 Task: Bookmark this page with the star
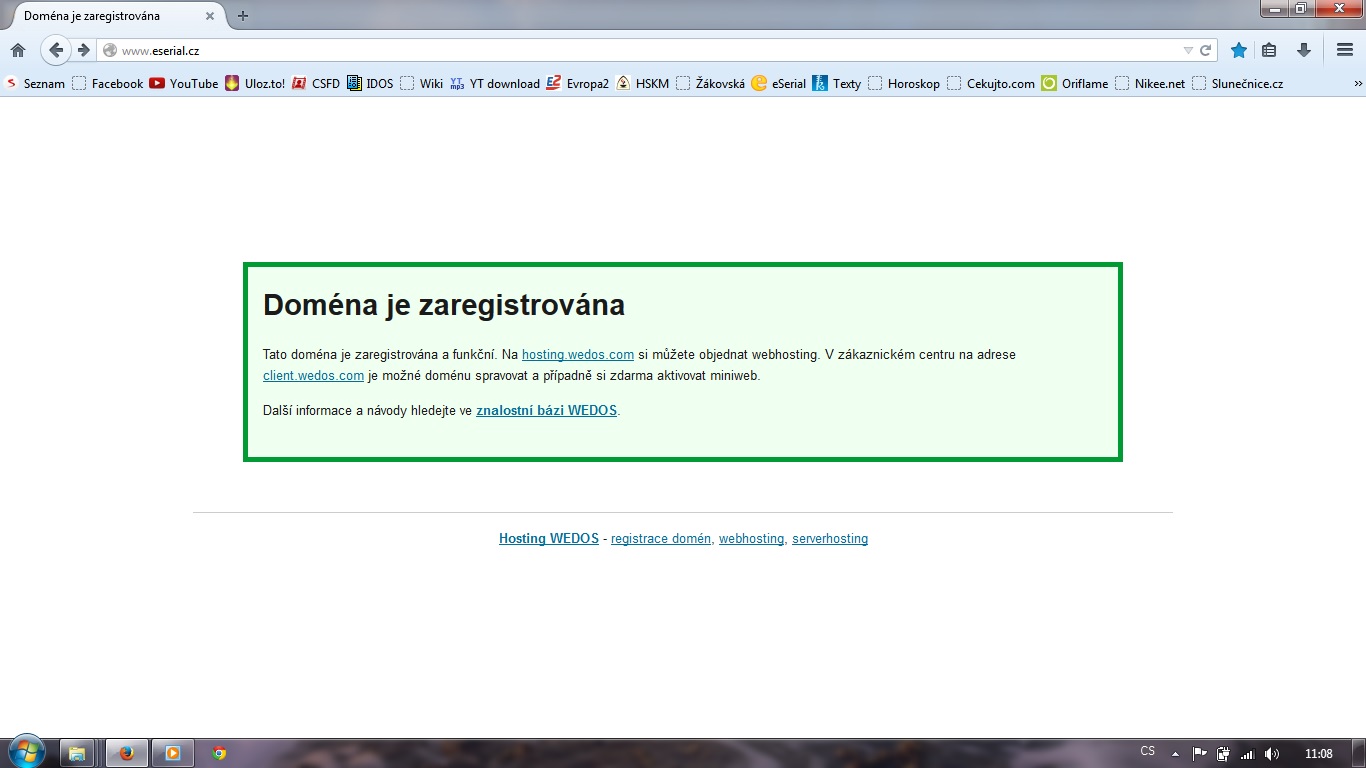[x=1239, y=50]
